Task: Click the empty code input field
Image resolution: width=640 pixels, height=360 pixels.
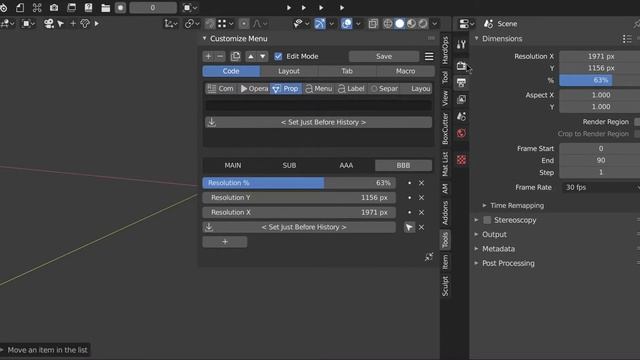Action: click(x=318, y=105)
